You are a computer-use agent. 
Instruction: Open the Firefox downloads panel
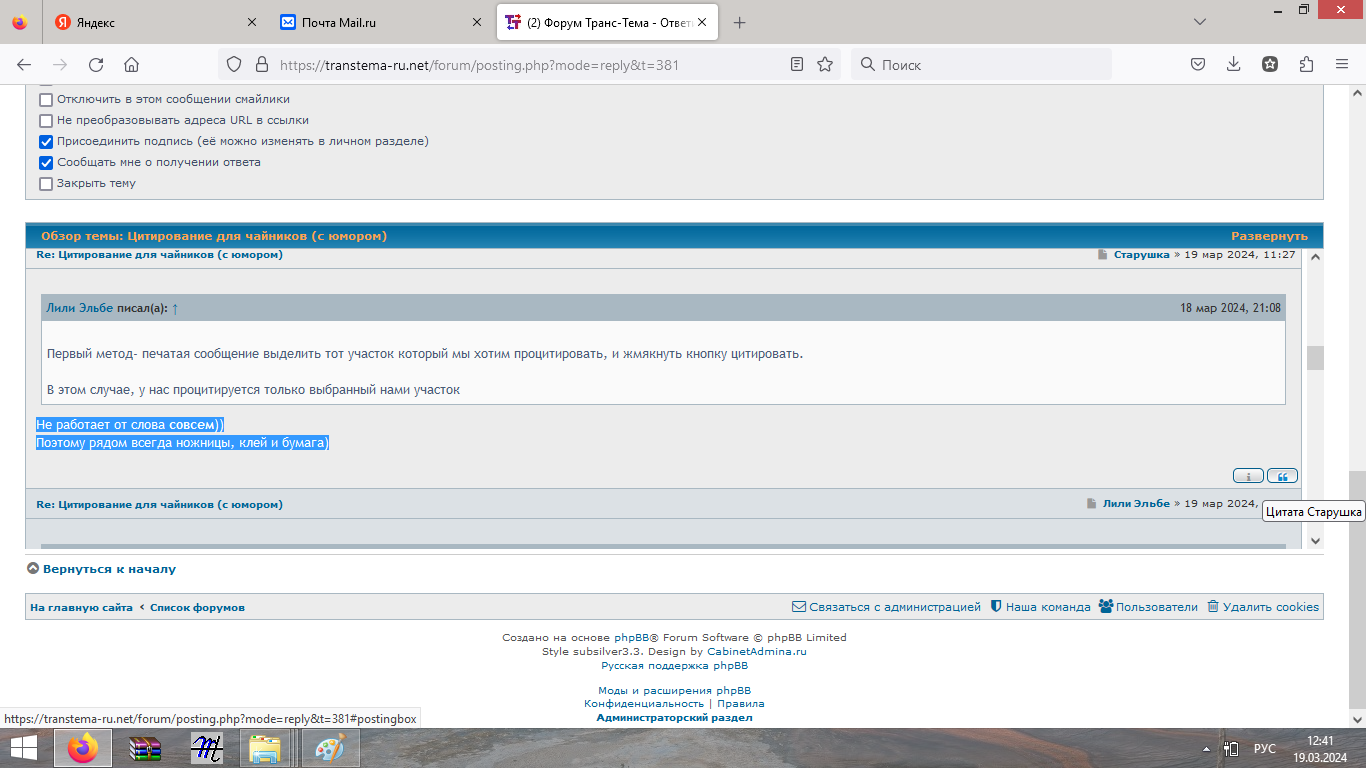click(x=1234, y=64)
